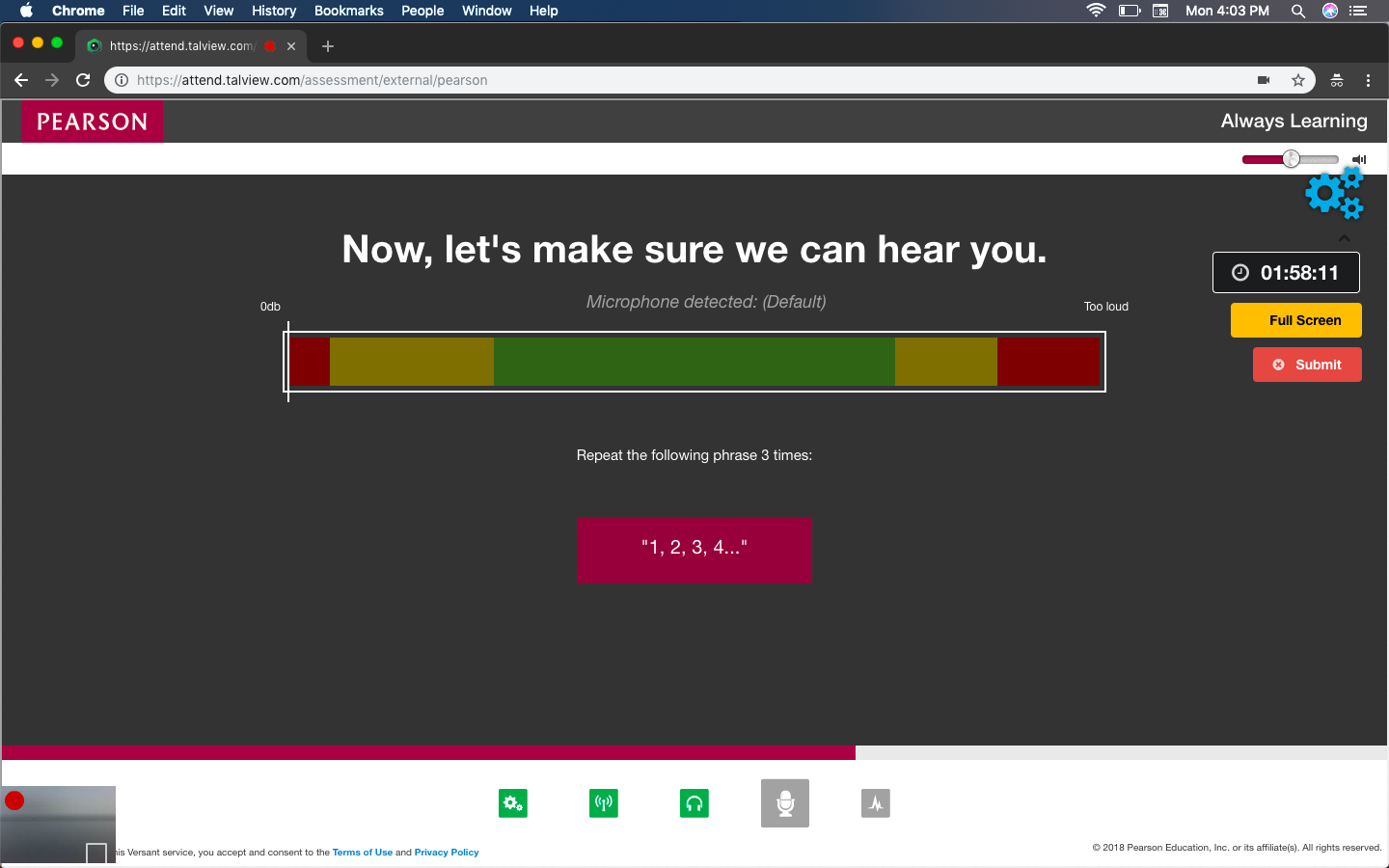This screenshot has height=868, width=1389.
Task: Click the "Always Learning" text
Action: point(1294,121)
